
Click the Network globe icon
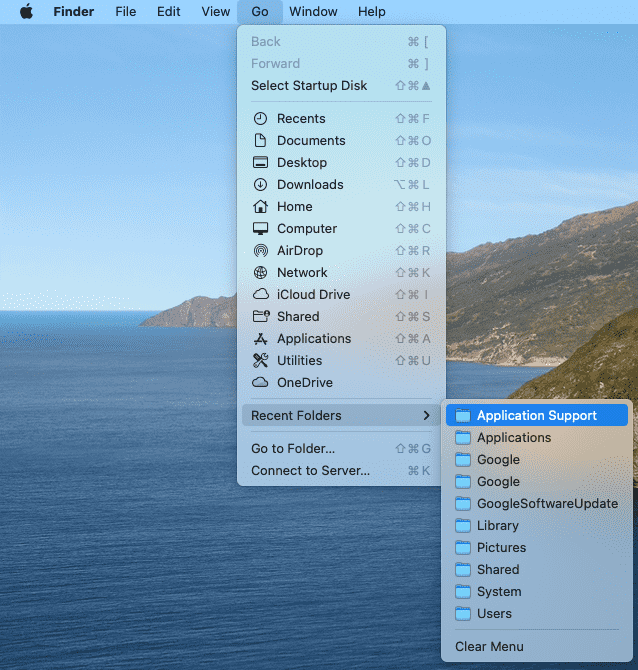pos(260,272)
